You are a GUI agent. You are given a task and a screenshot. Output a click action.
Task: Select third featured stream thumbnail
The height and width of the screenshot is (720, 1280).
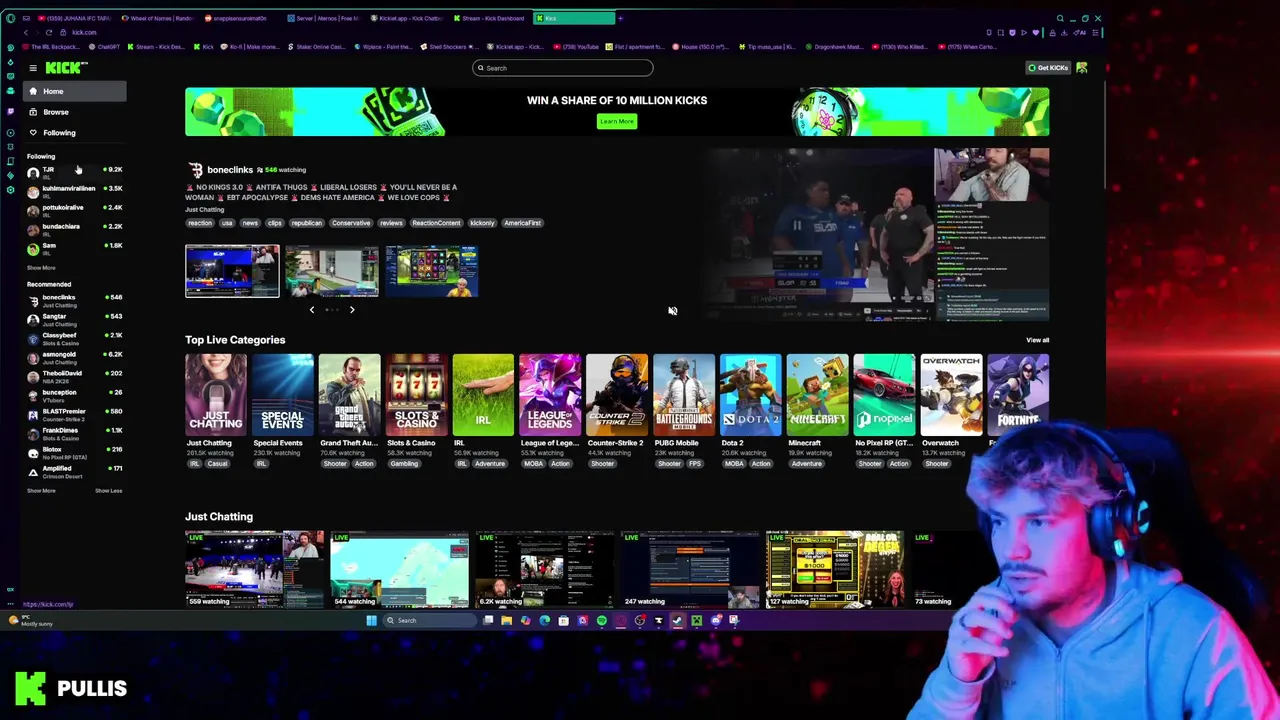[432, 271]
